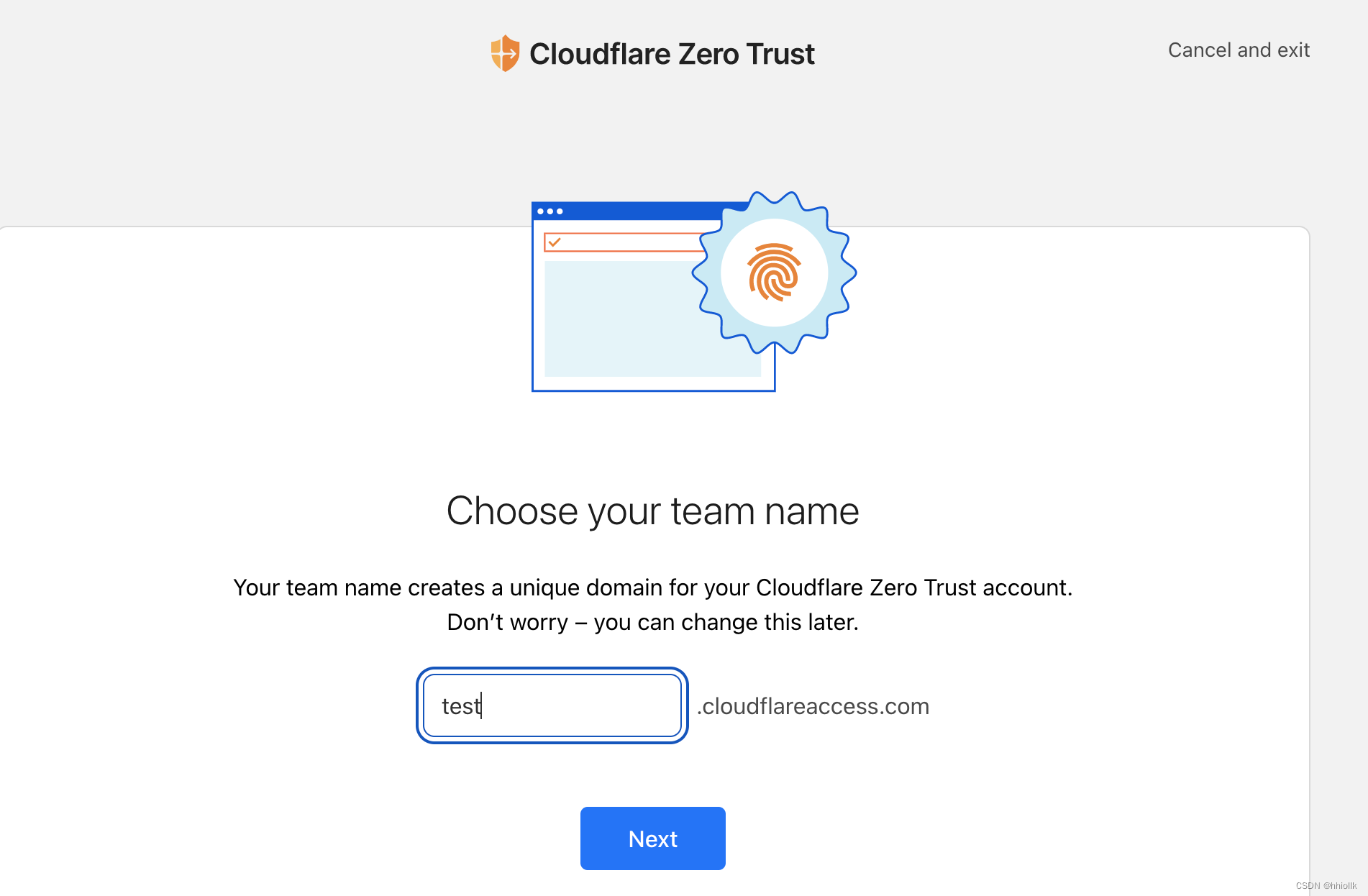Click the team name description paragraph
1368x896 pixels.
tap(653, 605)
